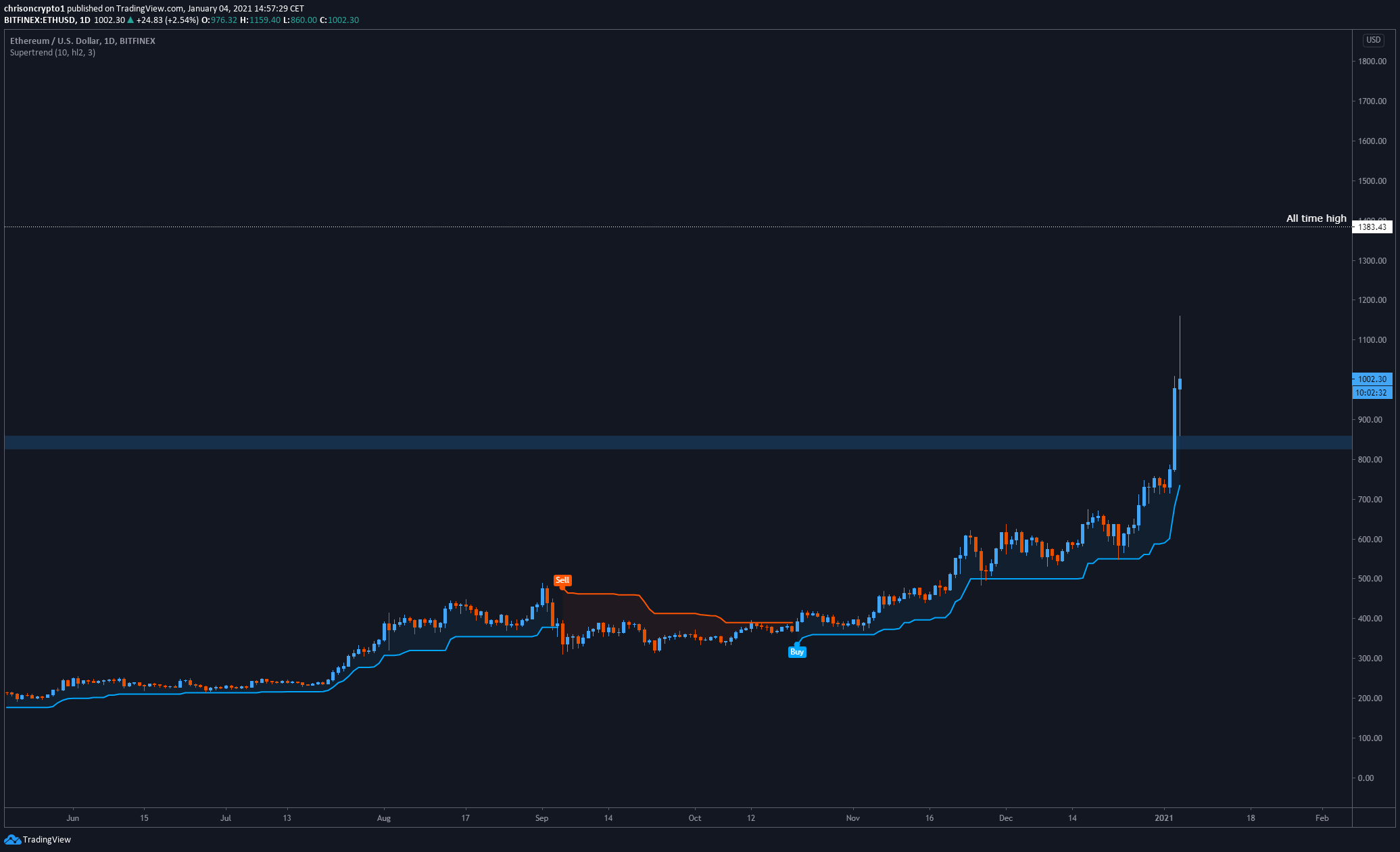
Task: Open the USD currency selector
Action: [1373, 40]
